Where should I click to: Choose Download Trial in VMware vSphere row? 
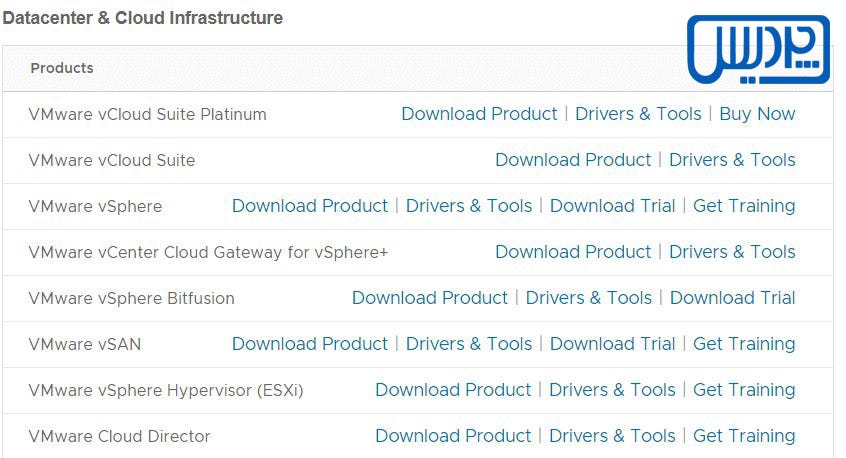[x=612, y=206]
